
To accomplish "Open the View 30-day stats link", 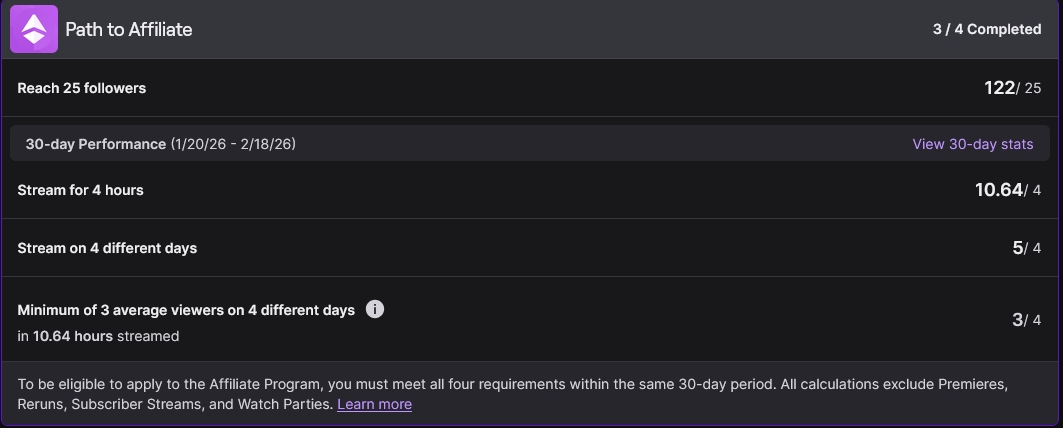I will tap(972, 144).
